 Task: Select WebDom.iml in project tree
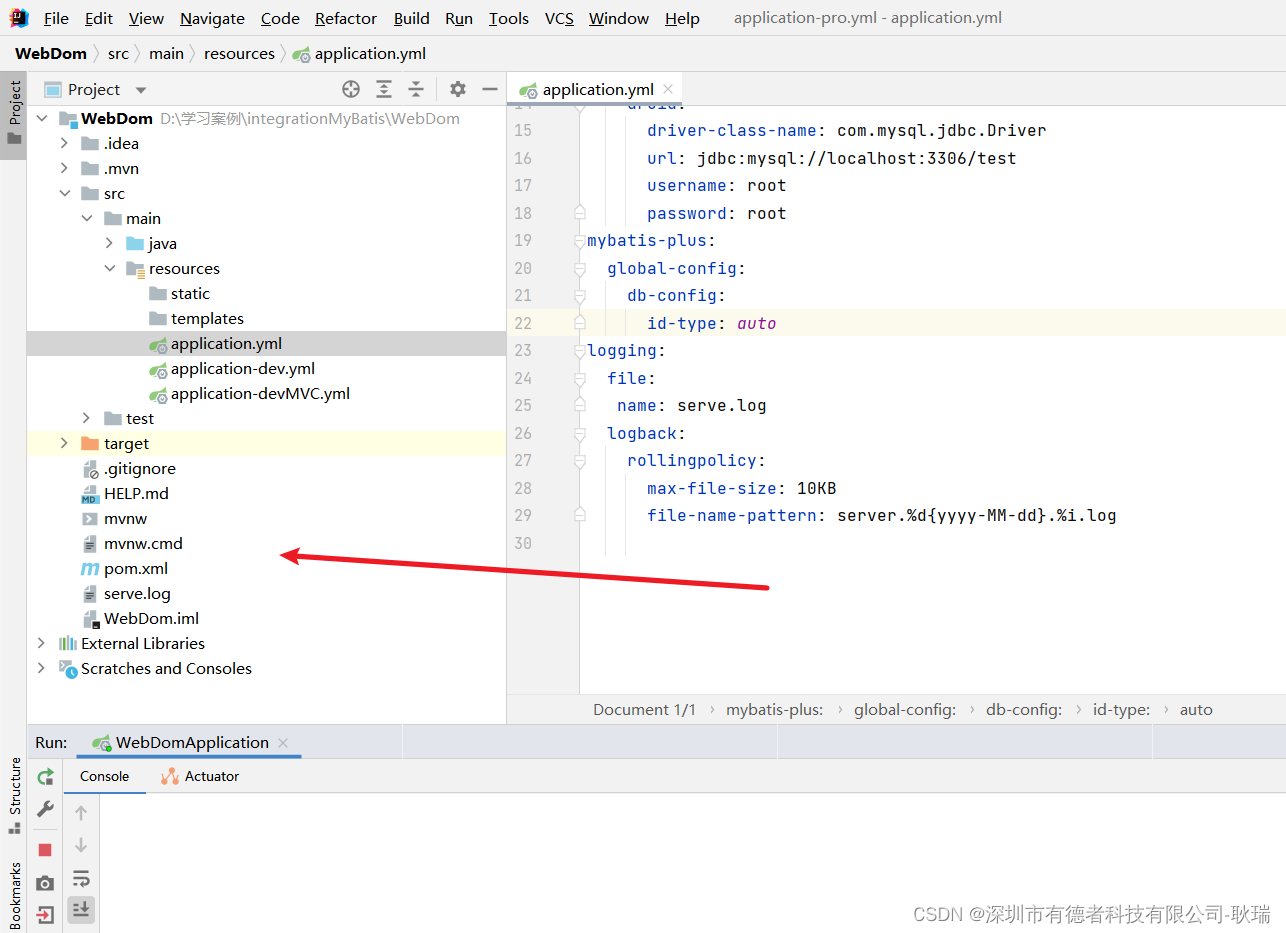click(151, 618)
